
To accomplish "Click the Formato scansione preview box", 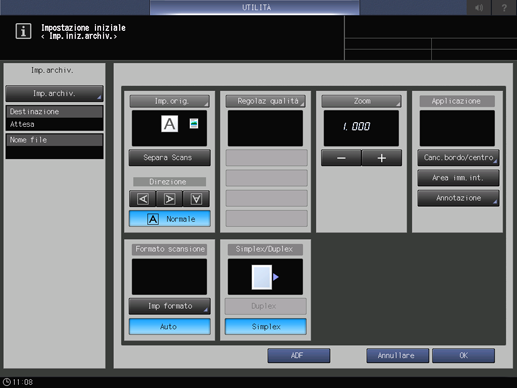I will (x=169, y=277).
